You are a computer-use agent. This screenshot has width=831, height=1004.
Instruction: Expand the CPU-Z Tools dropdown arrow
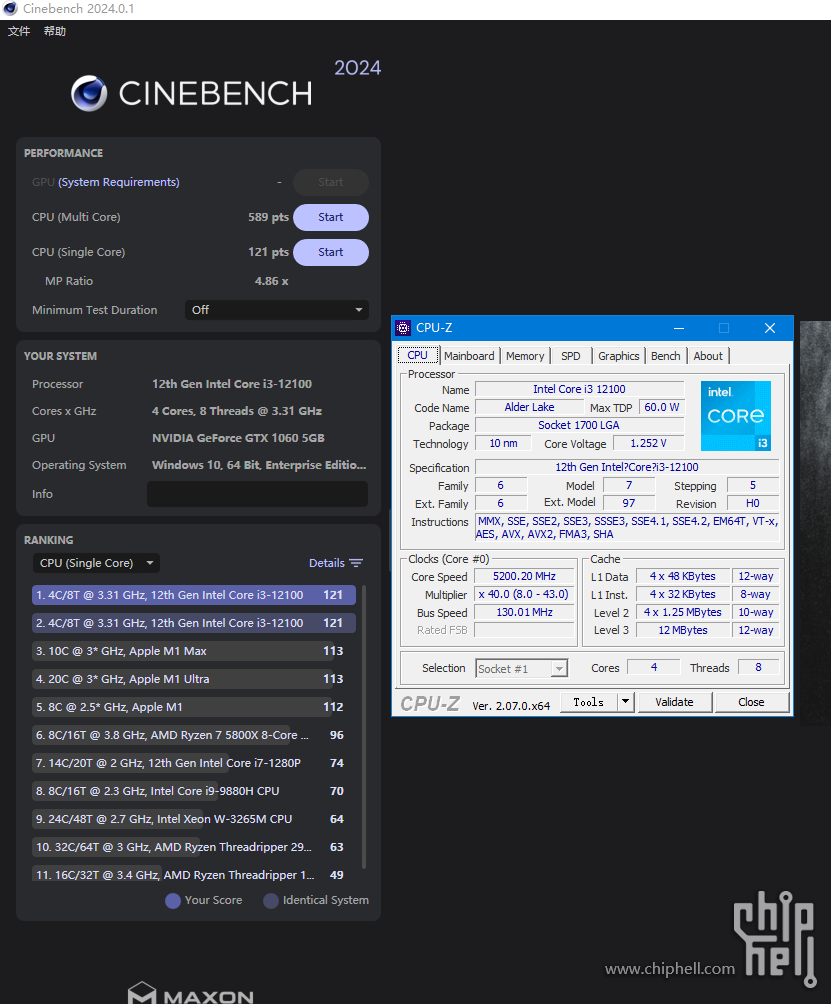625,702
